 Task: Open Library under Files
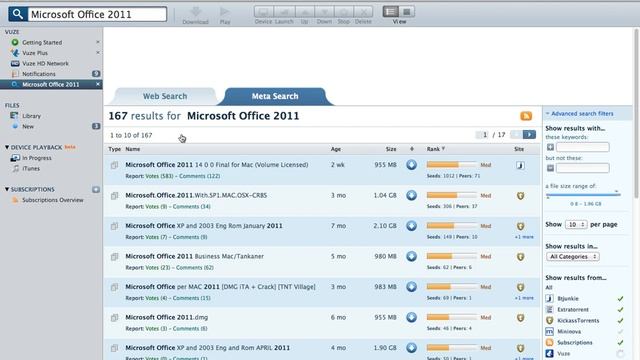(31, 116)
